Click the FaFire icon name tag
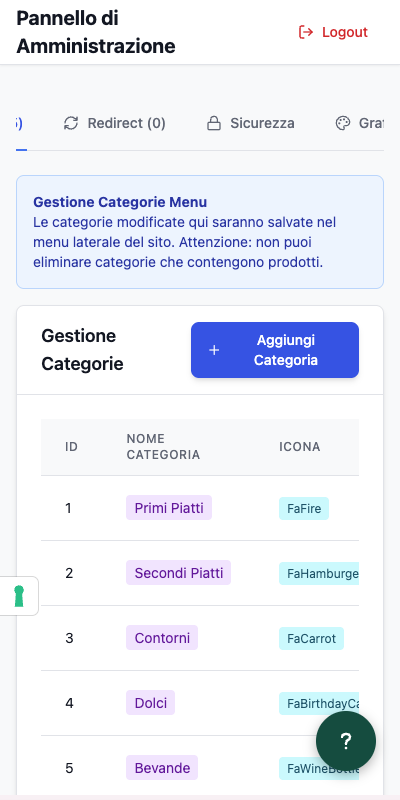This screenshot has height=800, width=400. point(304,508)
